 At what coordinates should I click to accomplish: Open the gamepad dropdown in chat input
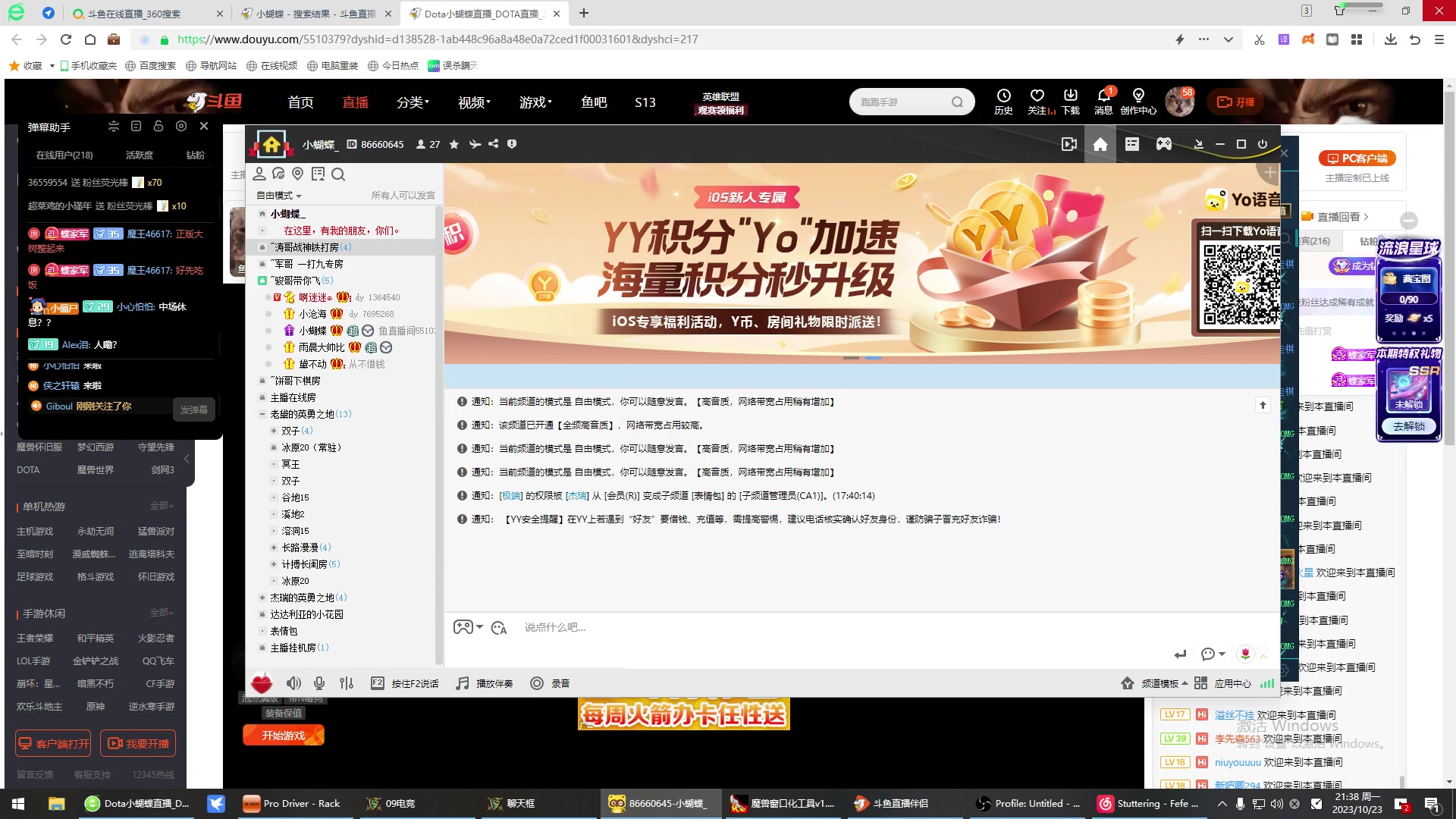468,627
